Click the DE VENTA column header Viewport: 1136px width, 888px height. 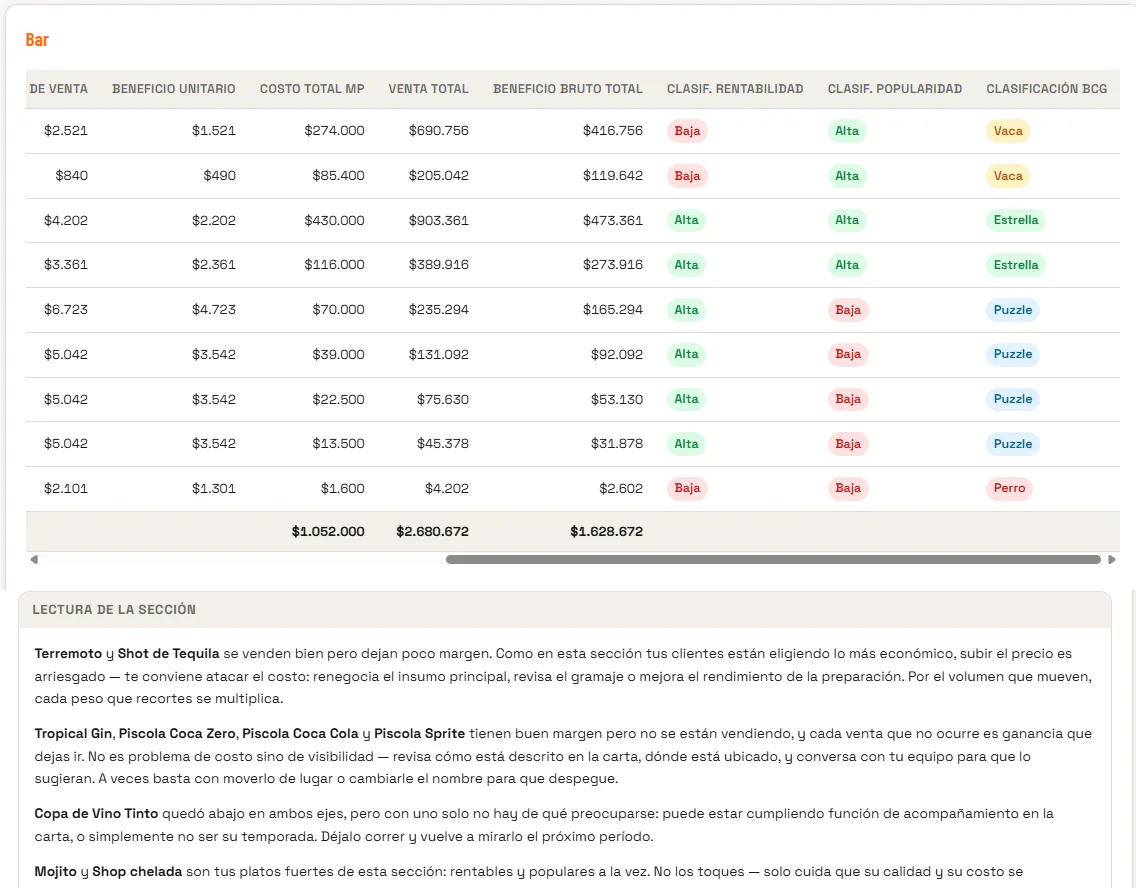pyautogui.click(x=58, y=88)
